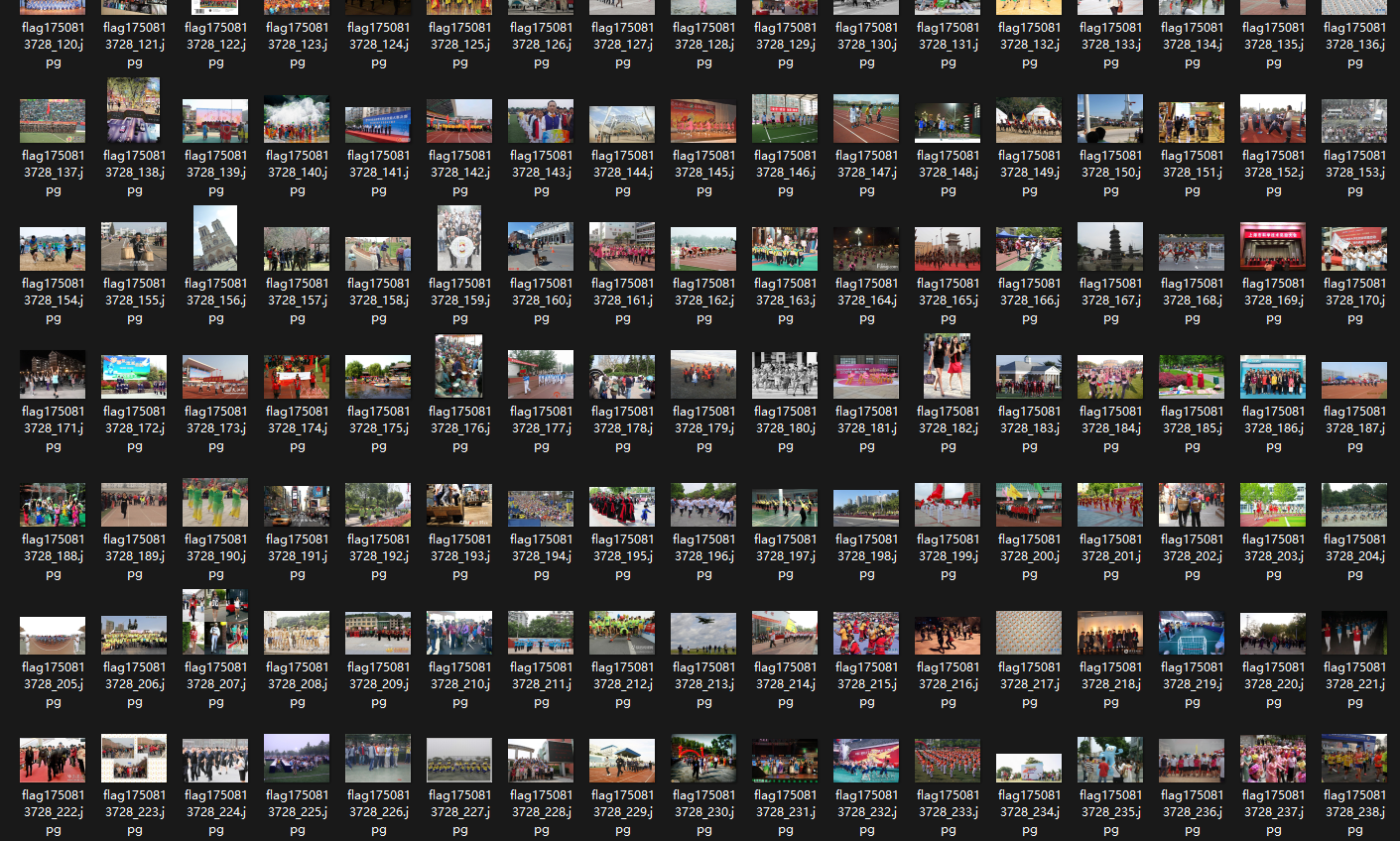This screenshot has width=1400, height=841.
Task: Pick the flag1750813728_186.jpg thumbnail
Action: point(1273,377)
